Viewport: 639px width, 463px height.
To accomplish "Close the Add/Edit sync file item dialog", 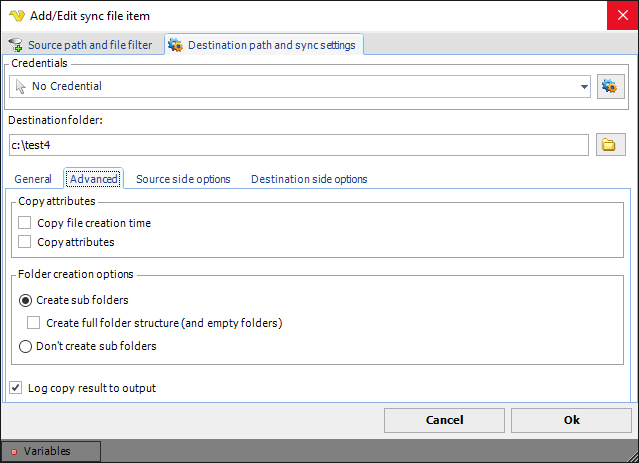I will (623, 15).
